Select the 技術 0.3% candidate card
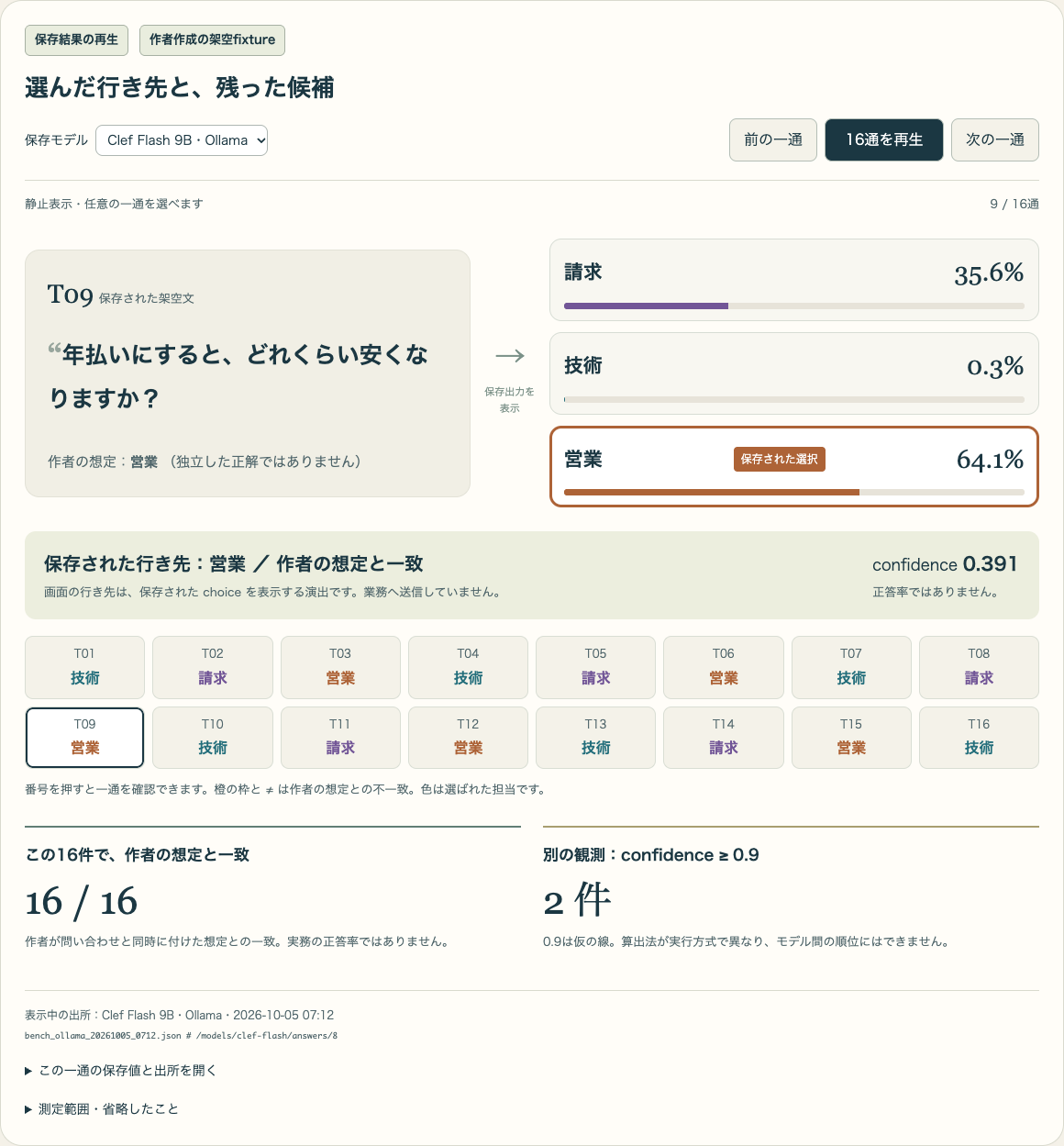Viewport: 1064px width, 1146px height. [794, 373]
